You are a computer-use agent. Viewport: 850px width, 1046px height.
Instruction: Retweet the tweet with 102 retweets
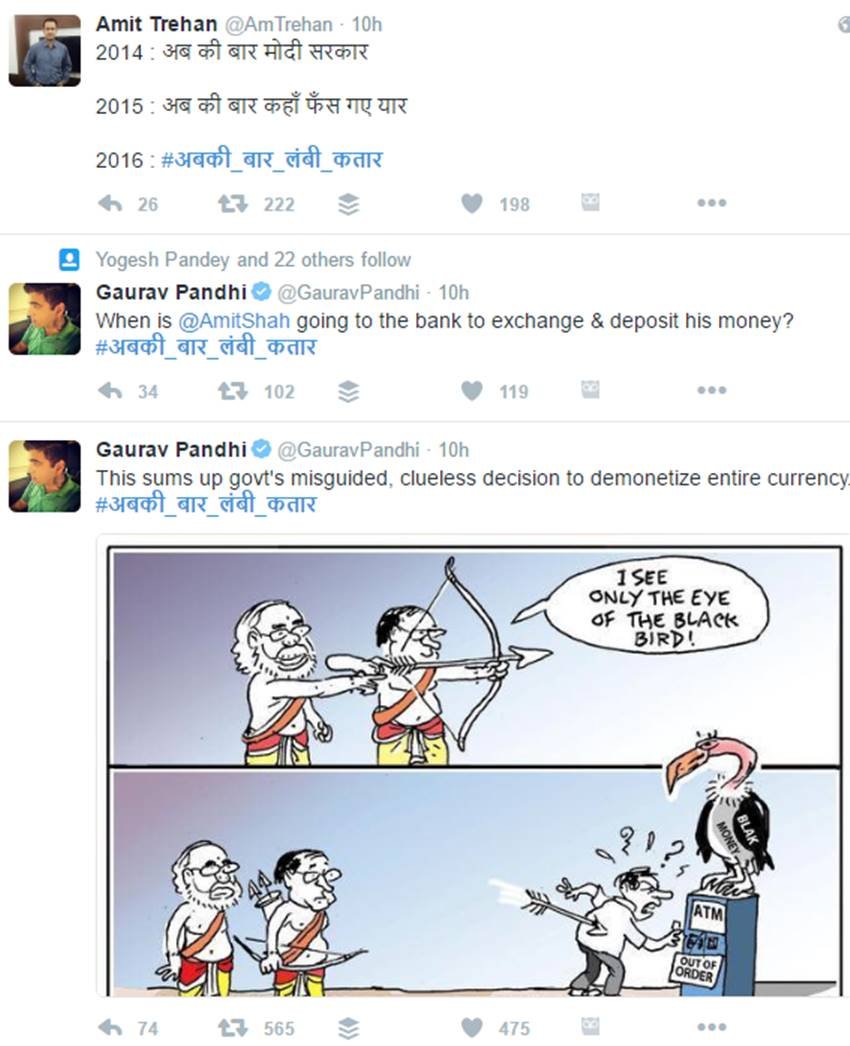[x=233, y=391]
